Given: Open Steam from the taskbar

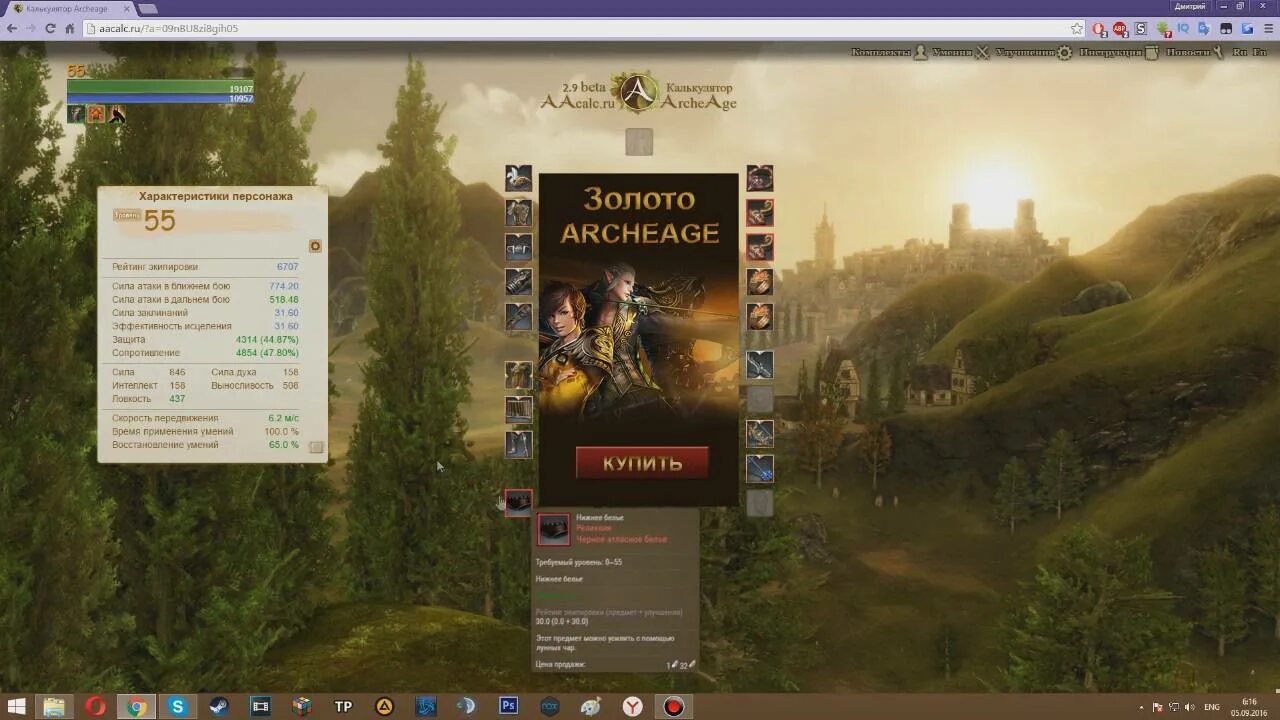Looking at the screenshot, I should pos(219,706).
